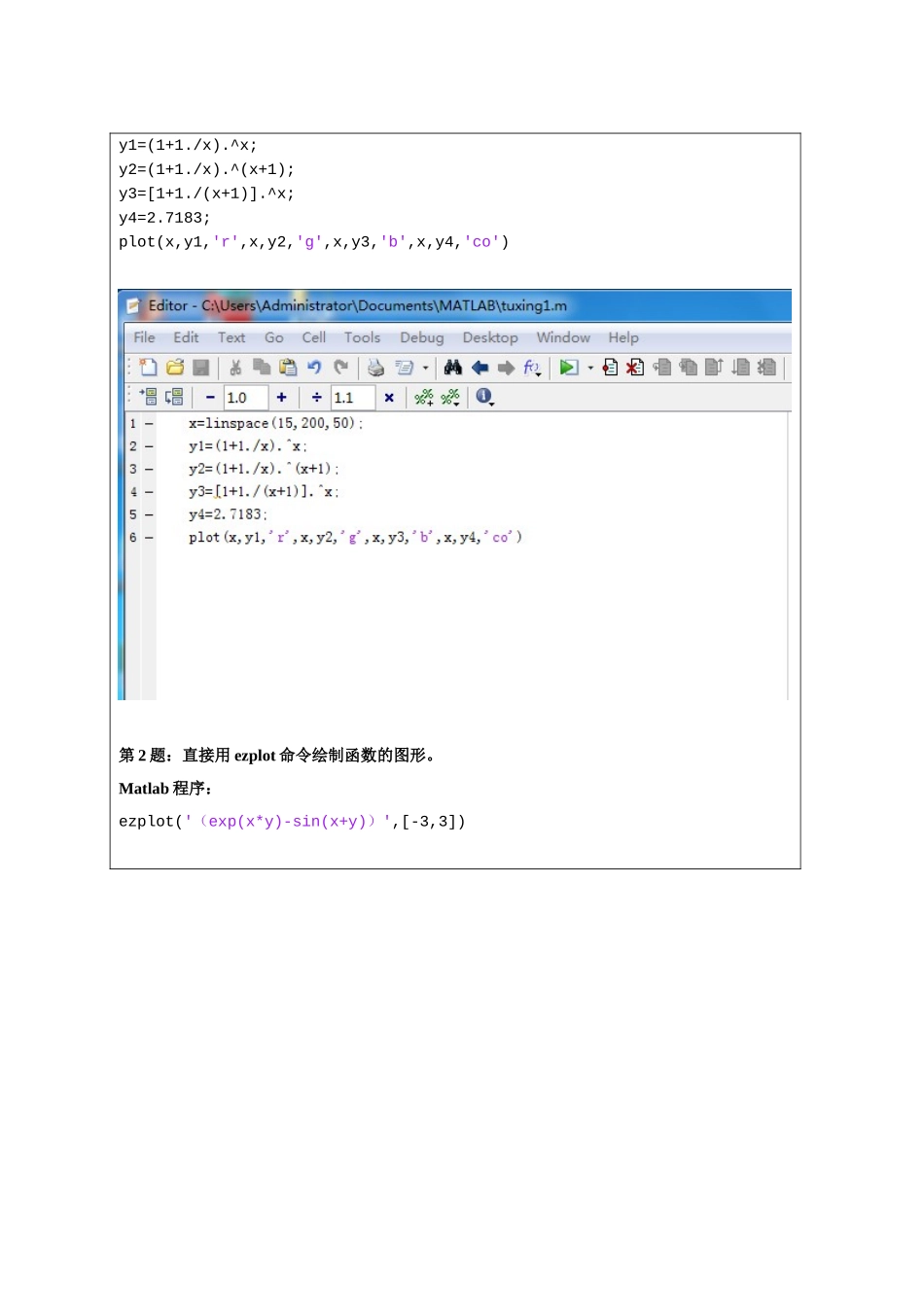Screen dimensions: 924x1307
Task: Open the Window menu
Action: click(x=563, y=337)
